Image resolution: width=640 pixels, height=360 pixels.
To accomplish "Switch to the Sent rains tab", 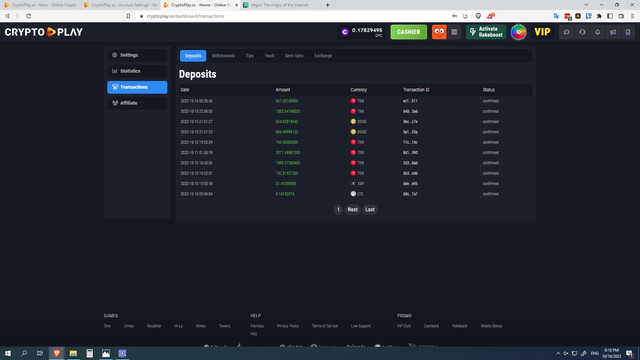I will [x=294, y=56].
